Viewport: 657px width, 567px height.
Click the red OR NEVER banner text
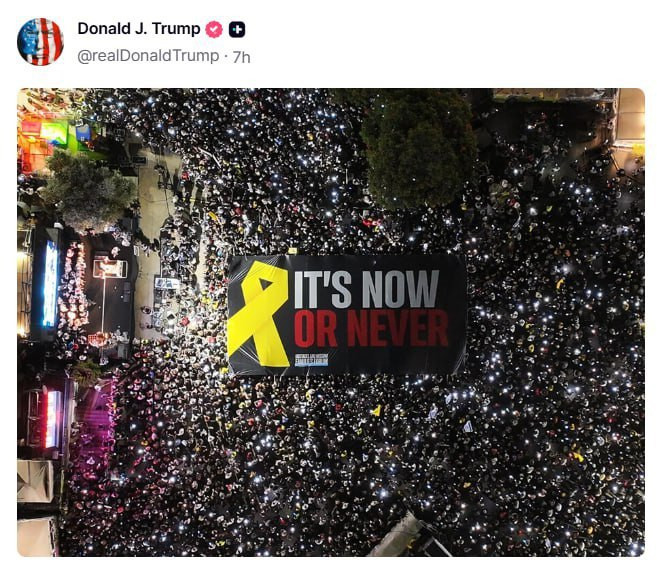[x=371, y=329]
